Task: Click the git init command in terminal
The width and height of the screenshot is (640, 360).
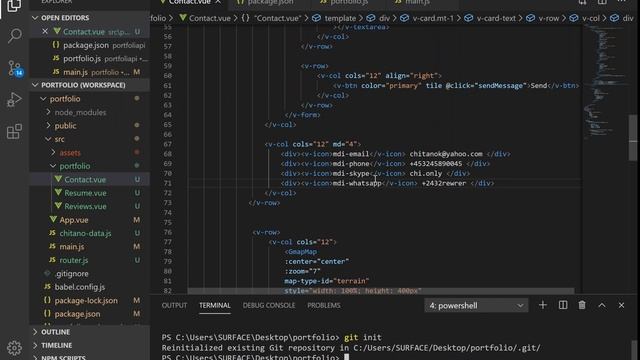Action: click(362, 338)
